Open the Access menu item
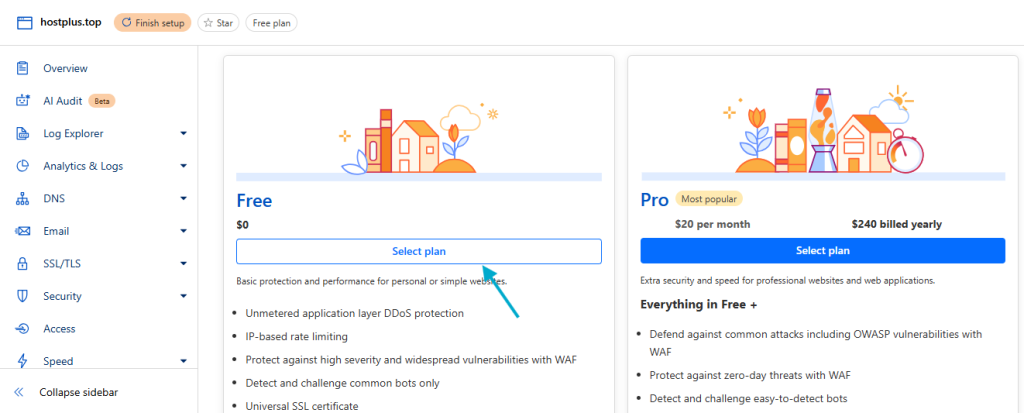Image resolution: width=1024 pixels, height=413 pixels. pyautogui.click(x=59, y=329)
